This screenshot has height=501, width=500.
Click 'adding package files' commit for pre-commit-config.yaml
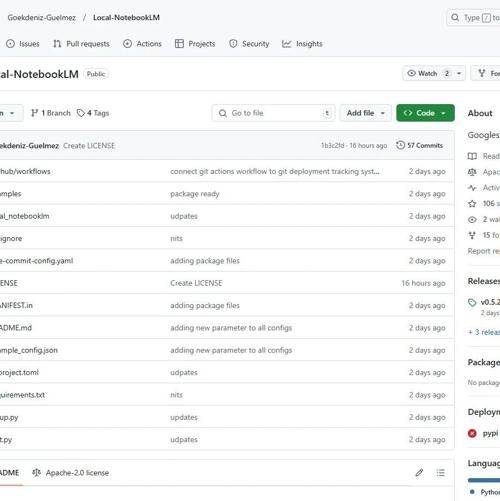[205, 261]
